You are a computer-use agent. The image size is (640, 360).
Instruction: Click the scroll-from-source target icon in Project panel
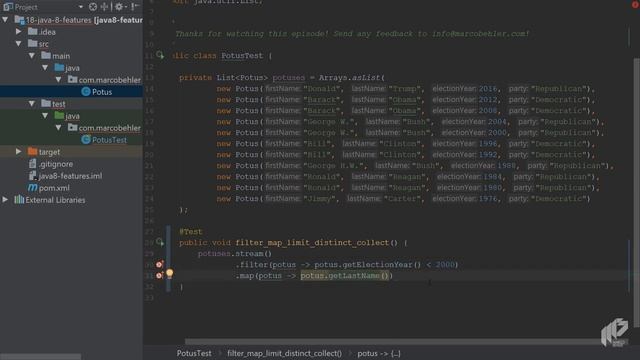[x=93, y=7]
